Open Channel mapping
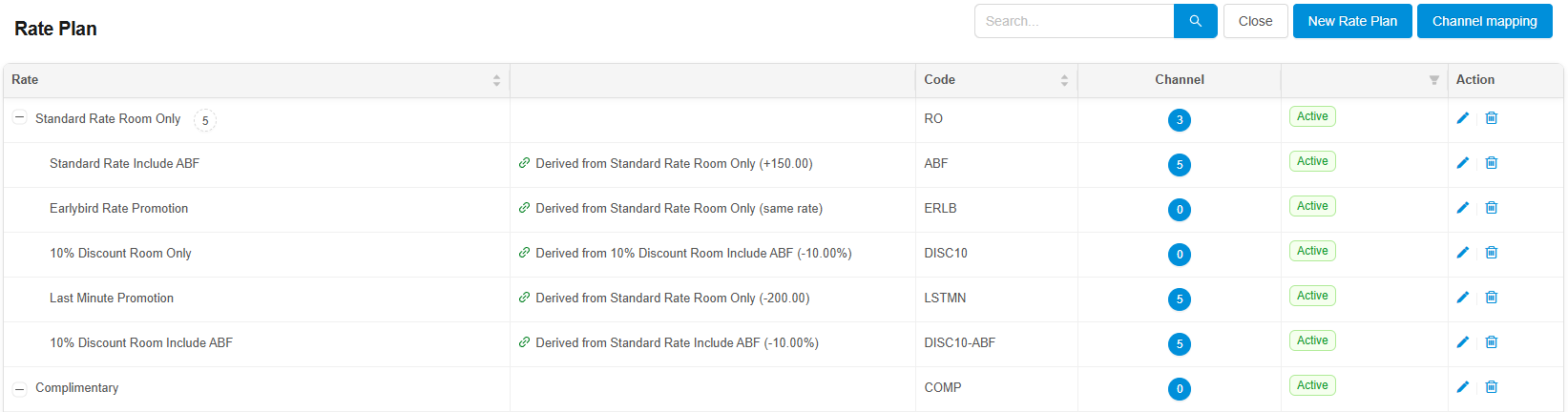The width and height of the screenshot is (1568, 412). [x=1484, y=21]
